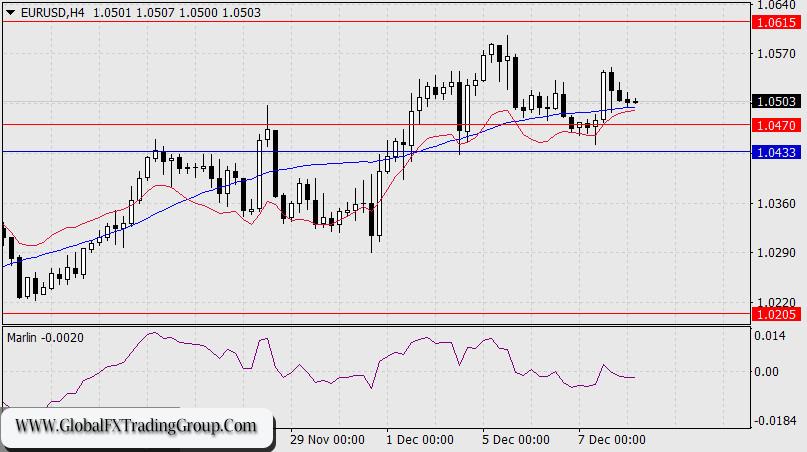Click the 1.0290 price axis value
Viewport: 807px width, 452px height.
tap(776, 253)
